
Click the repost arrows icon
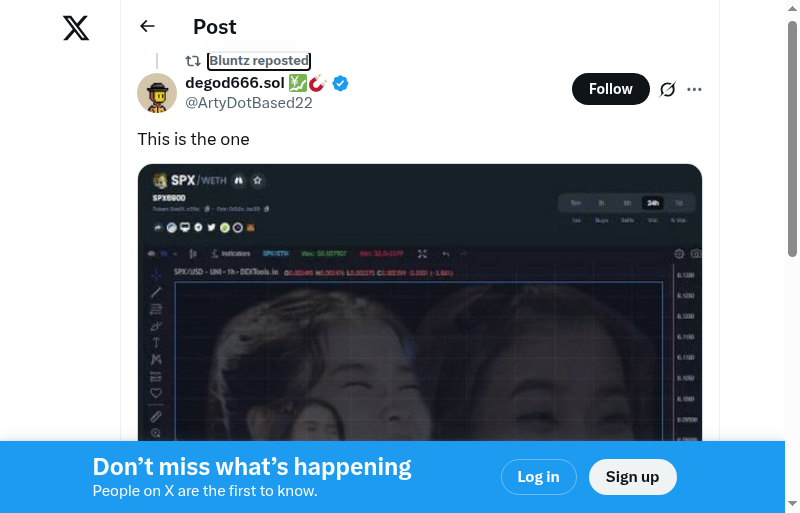[193, 61]
